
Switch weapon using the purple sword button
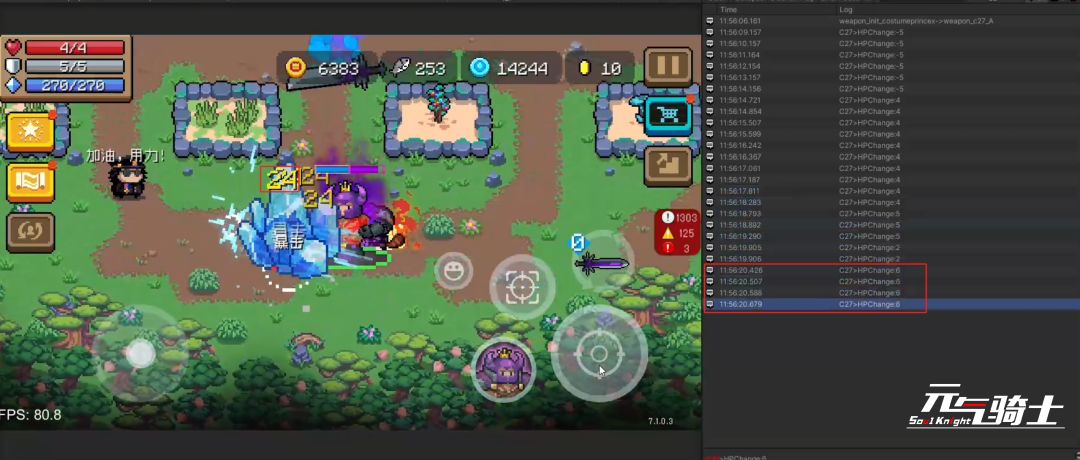(x=602, y=262)
